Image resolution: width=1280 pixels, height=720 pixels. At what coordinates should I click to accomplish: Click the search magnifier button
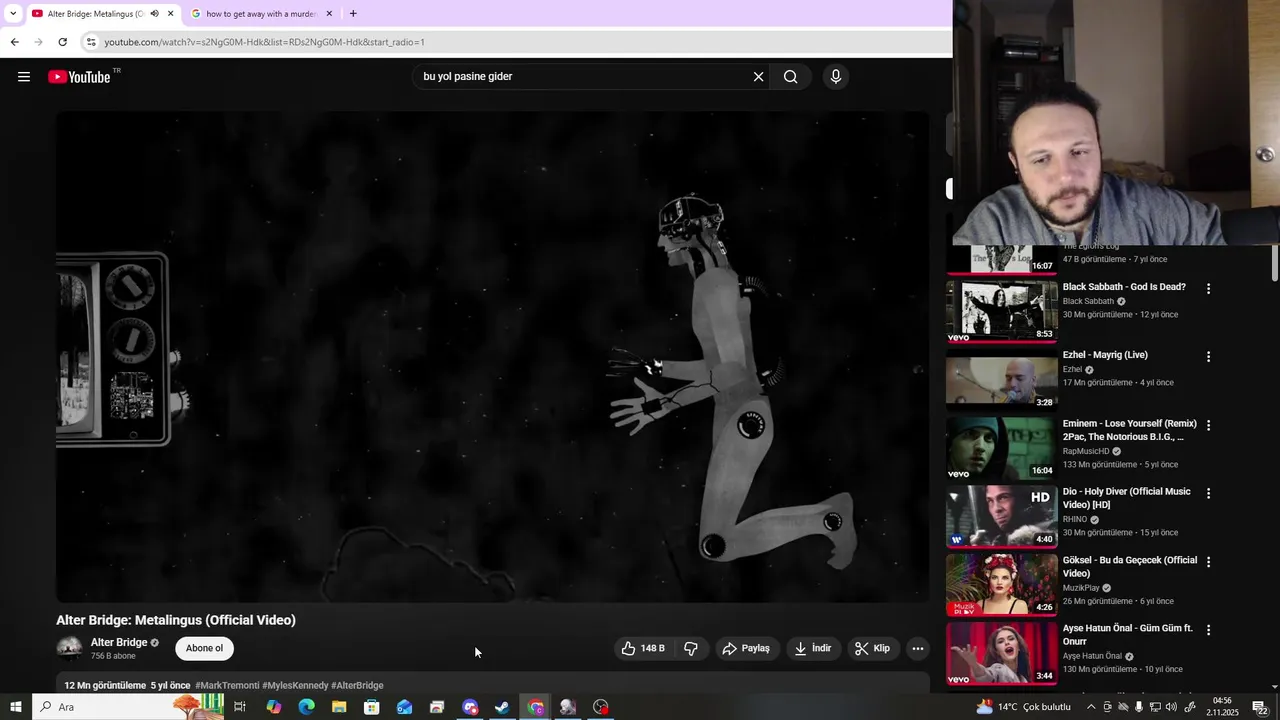tap(790, 77)
